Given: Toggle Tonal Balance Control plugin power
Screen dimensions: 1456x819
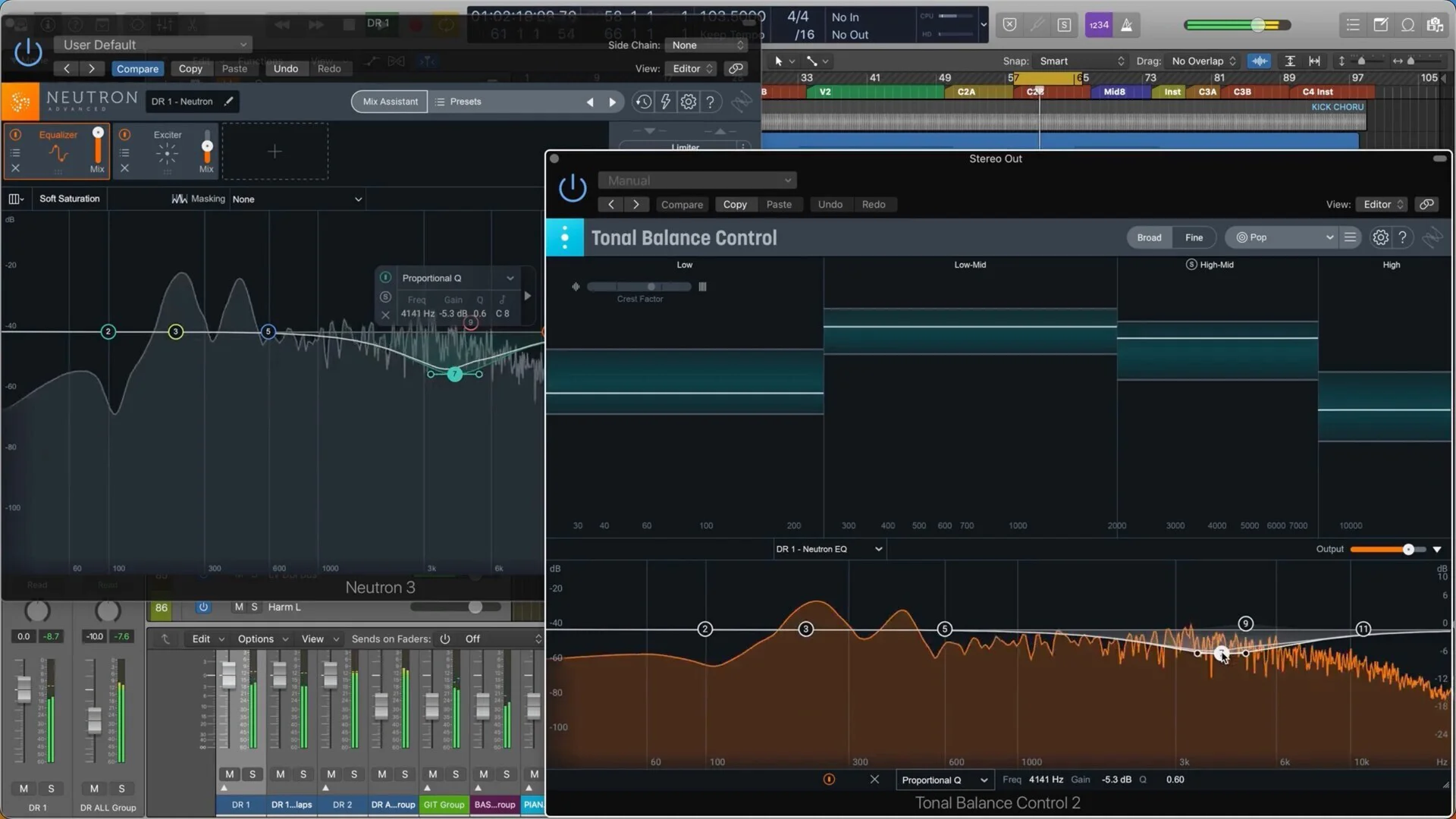Looking at the screenshot, I should pyautogui.click(x=573, y=187).
